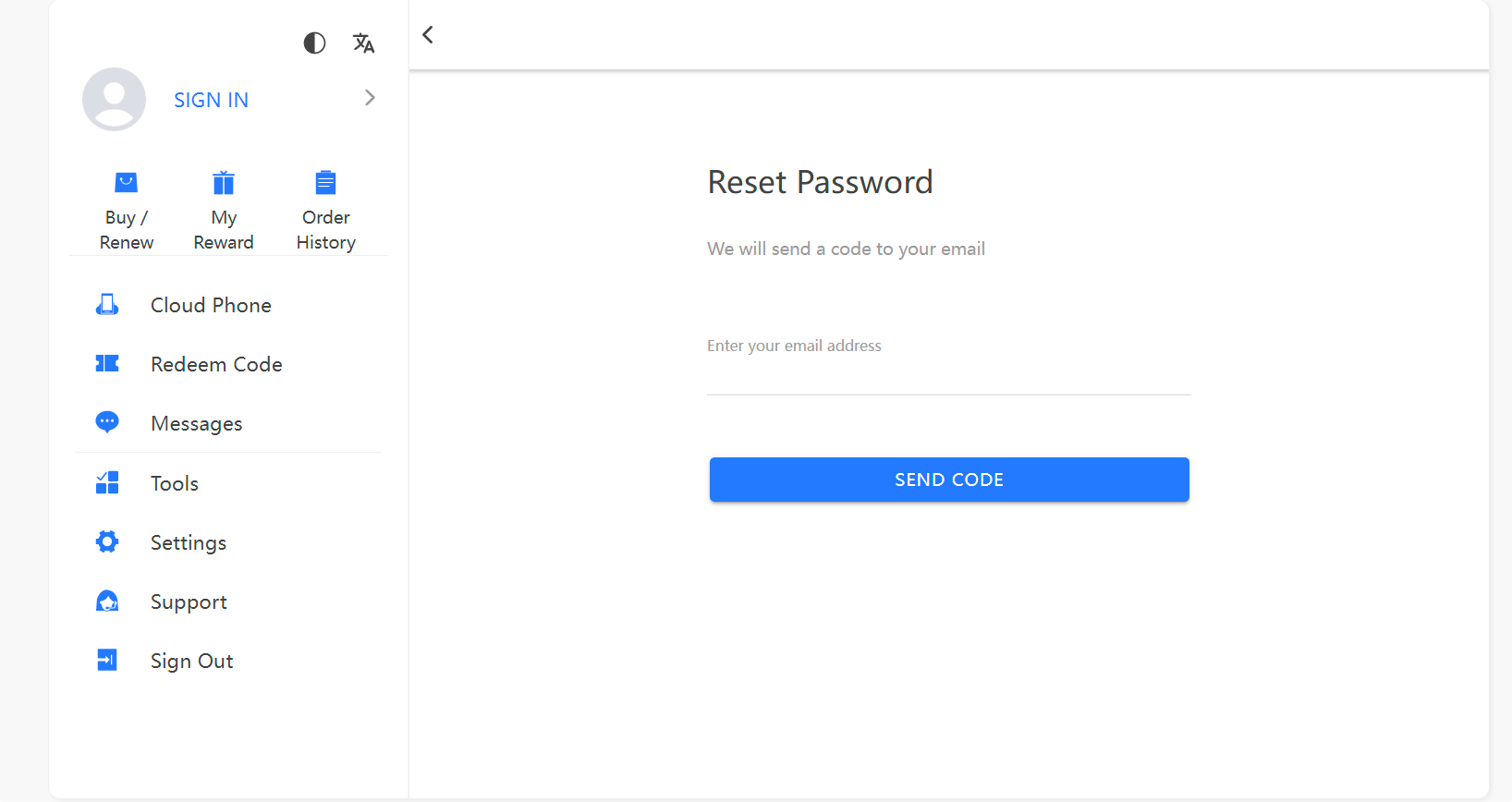This screenshot has width=1512, height=802.
Task: Click the Cloud Phone device icon
Action: [107, 305]
